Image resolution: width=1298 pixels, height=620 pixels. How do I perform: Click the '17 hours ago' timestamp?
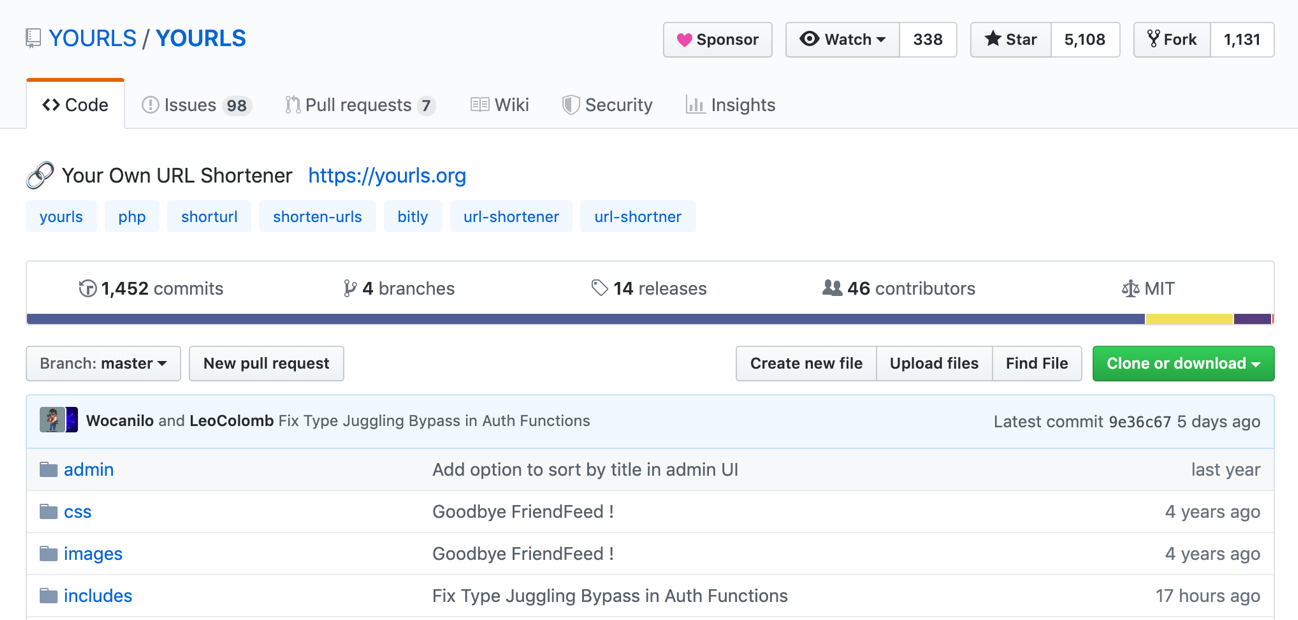pyautogui.click(x=1208, y=596)
